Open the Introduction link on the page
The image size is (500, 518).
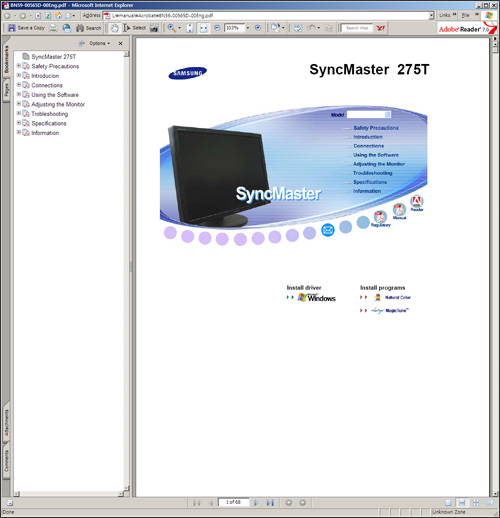click(x=368, y=137)
